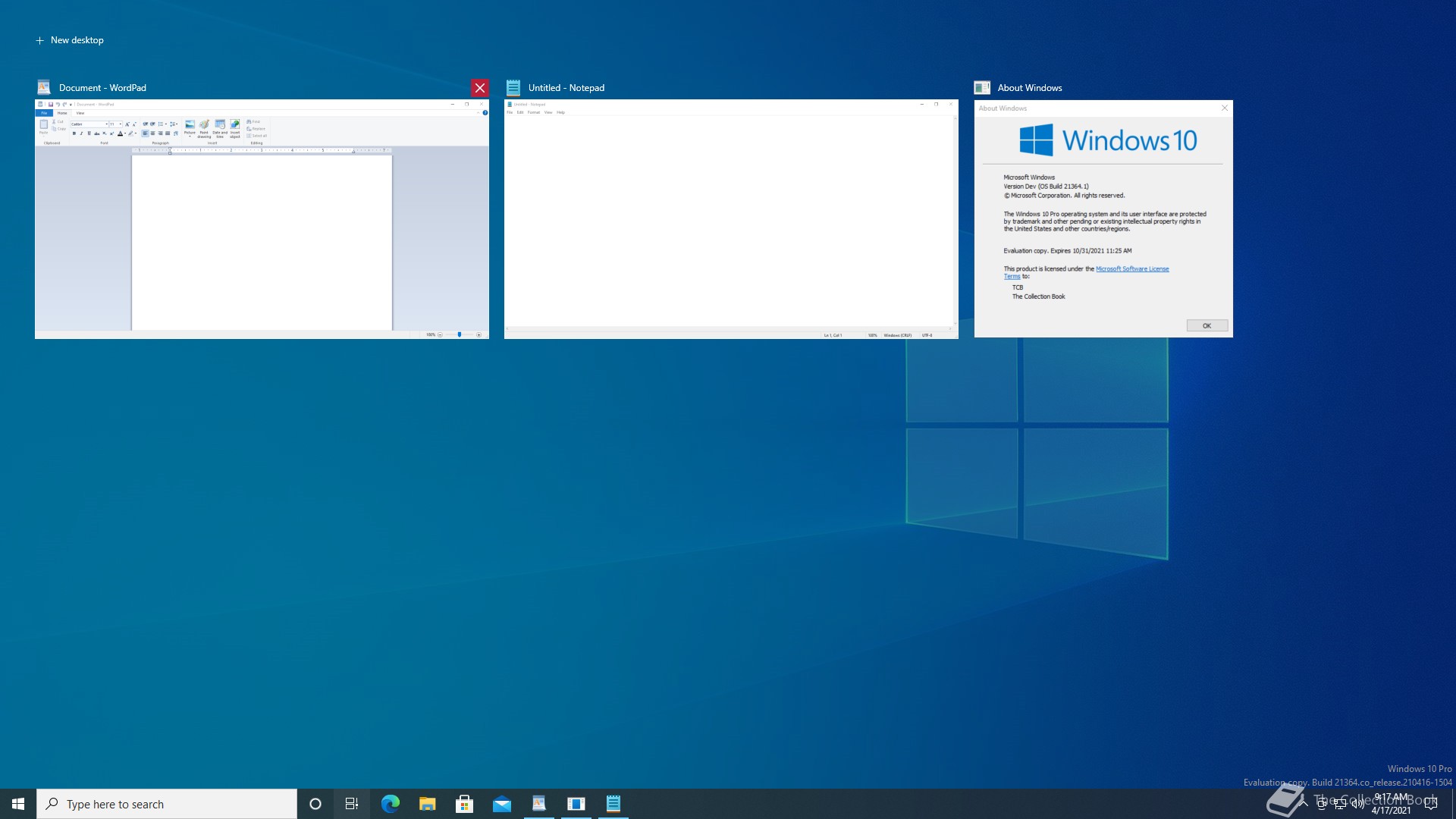Viewport: 1456px width, 819px height.
Task: Click the WordPad zoom slider handle
Action: [x=460, y=334]
